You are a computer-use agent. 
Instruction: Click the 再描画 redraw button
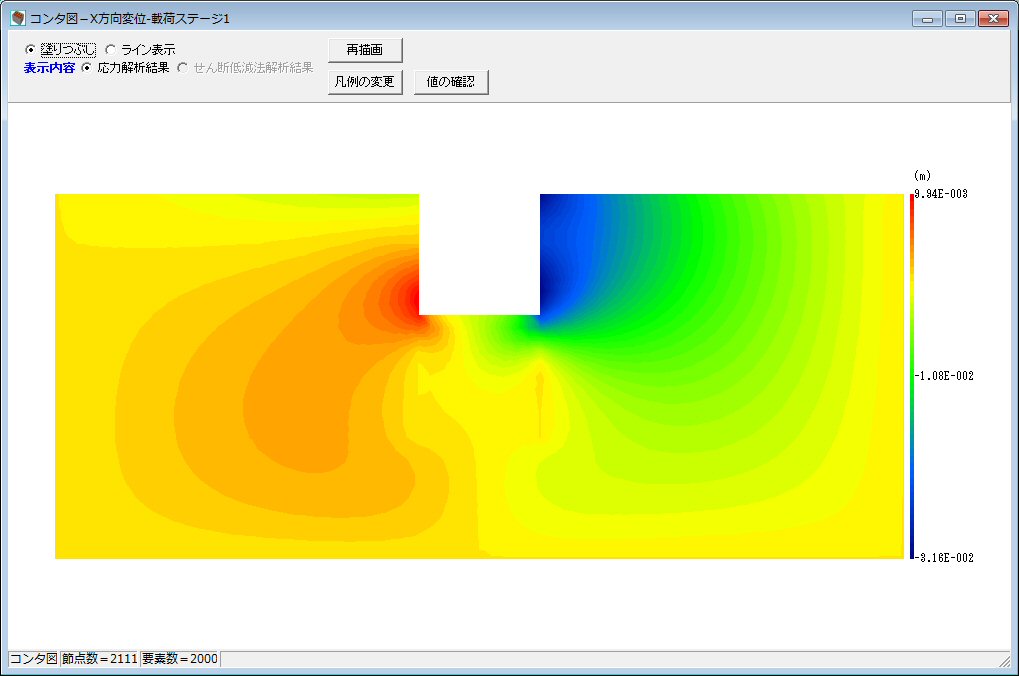pyautogui.click(x=365, y=50)
